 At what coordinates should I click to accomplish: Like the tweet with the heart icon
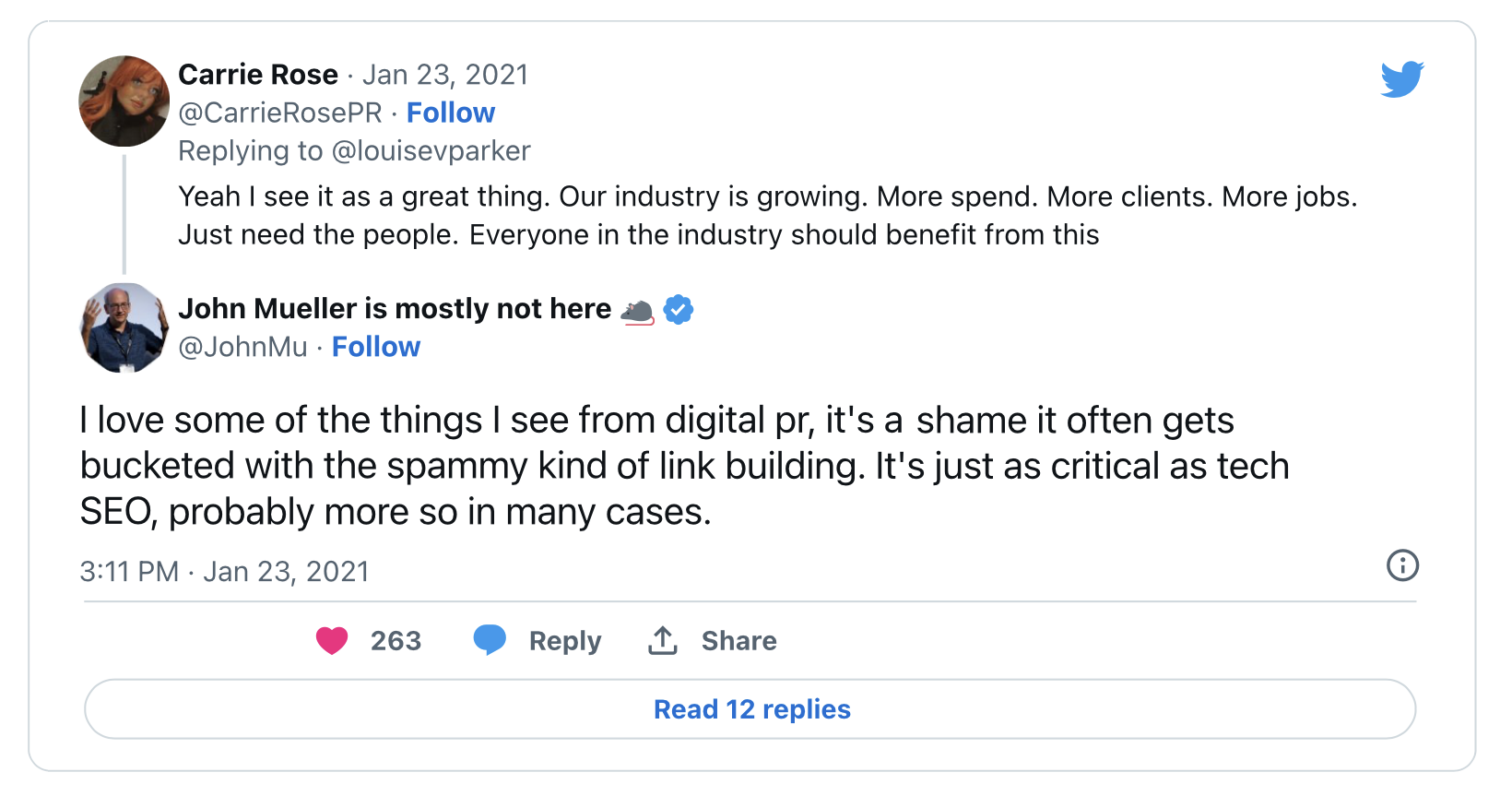click(x=332, y=640)
